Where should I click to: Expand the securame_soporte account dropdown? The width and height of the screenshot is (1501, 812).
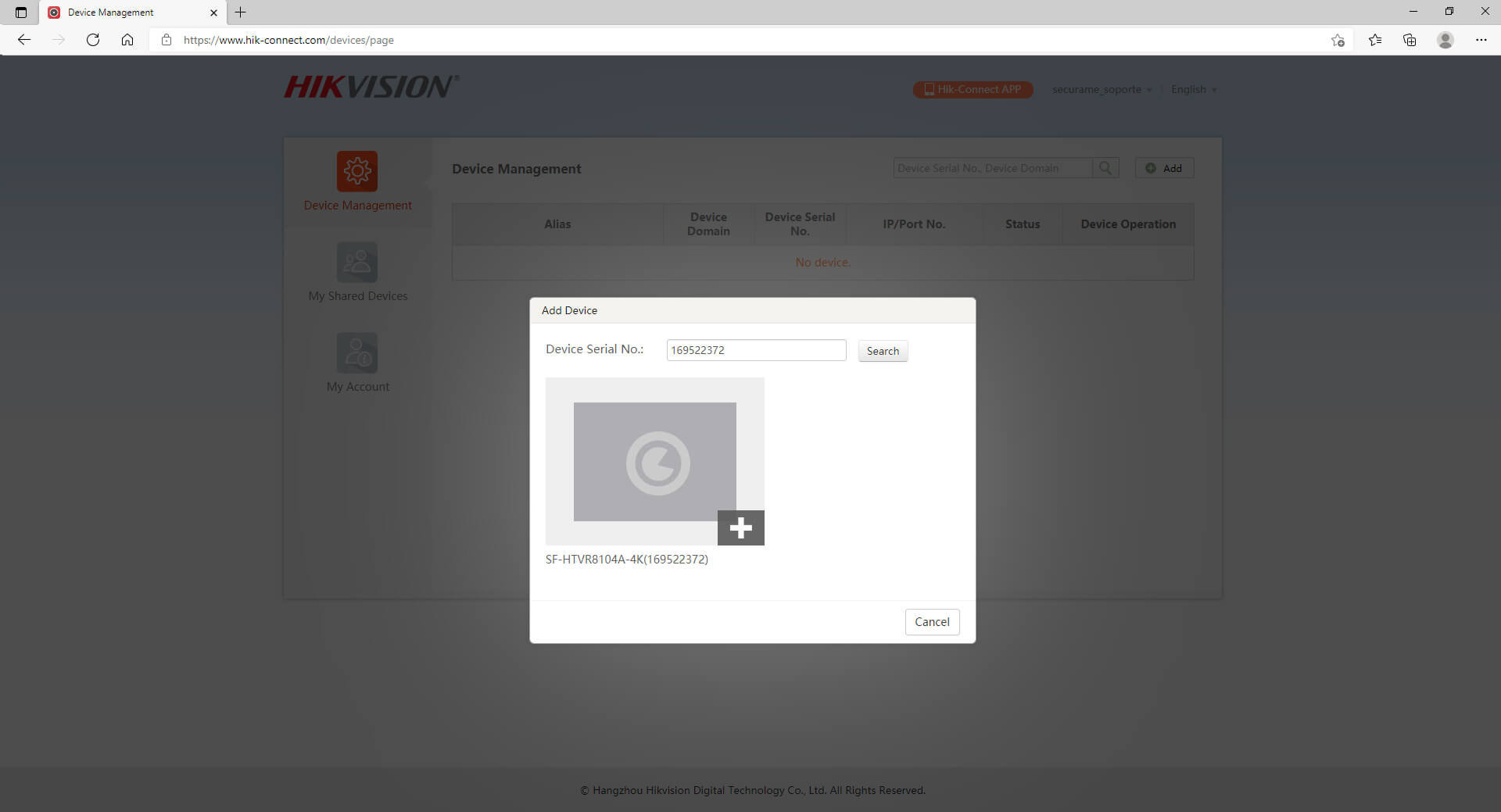click(x=1102, y=90)
